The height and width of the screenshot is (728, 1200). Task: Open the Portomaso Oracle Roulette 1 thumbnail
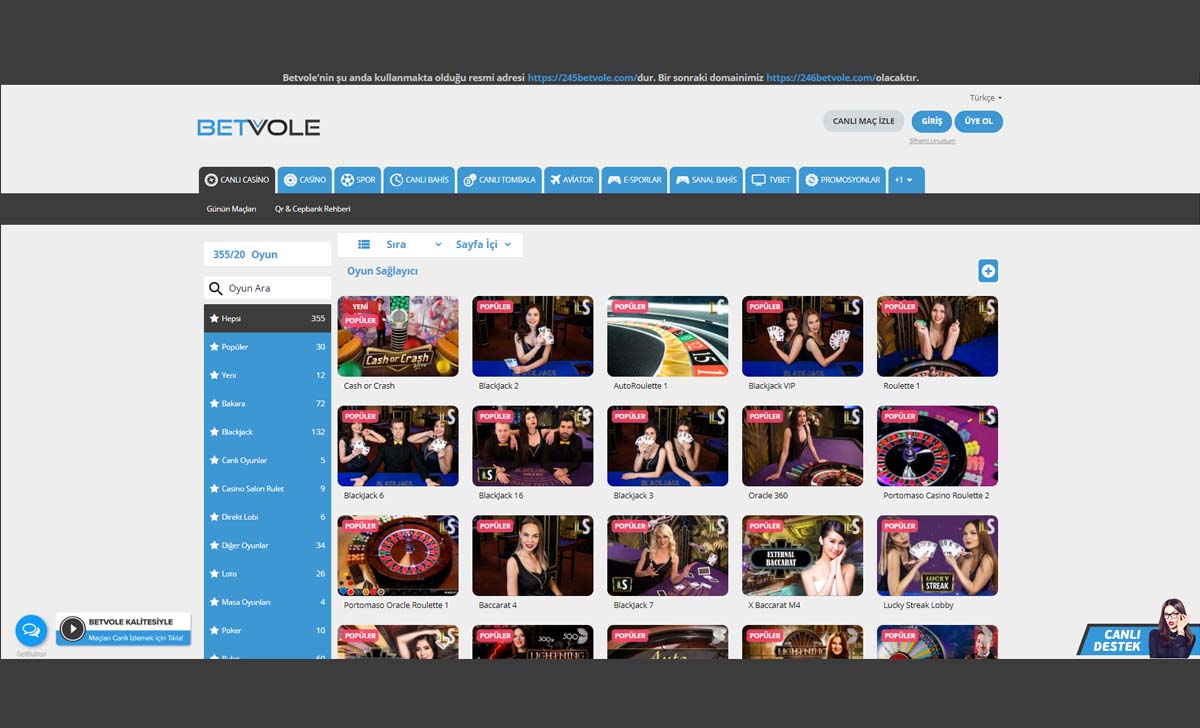pos(398,556)
